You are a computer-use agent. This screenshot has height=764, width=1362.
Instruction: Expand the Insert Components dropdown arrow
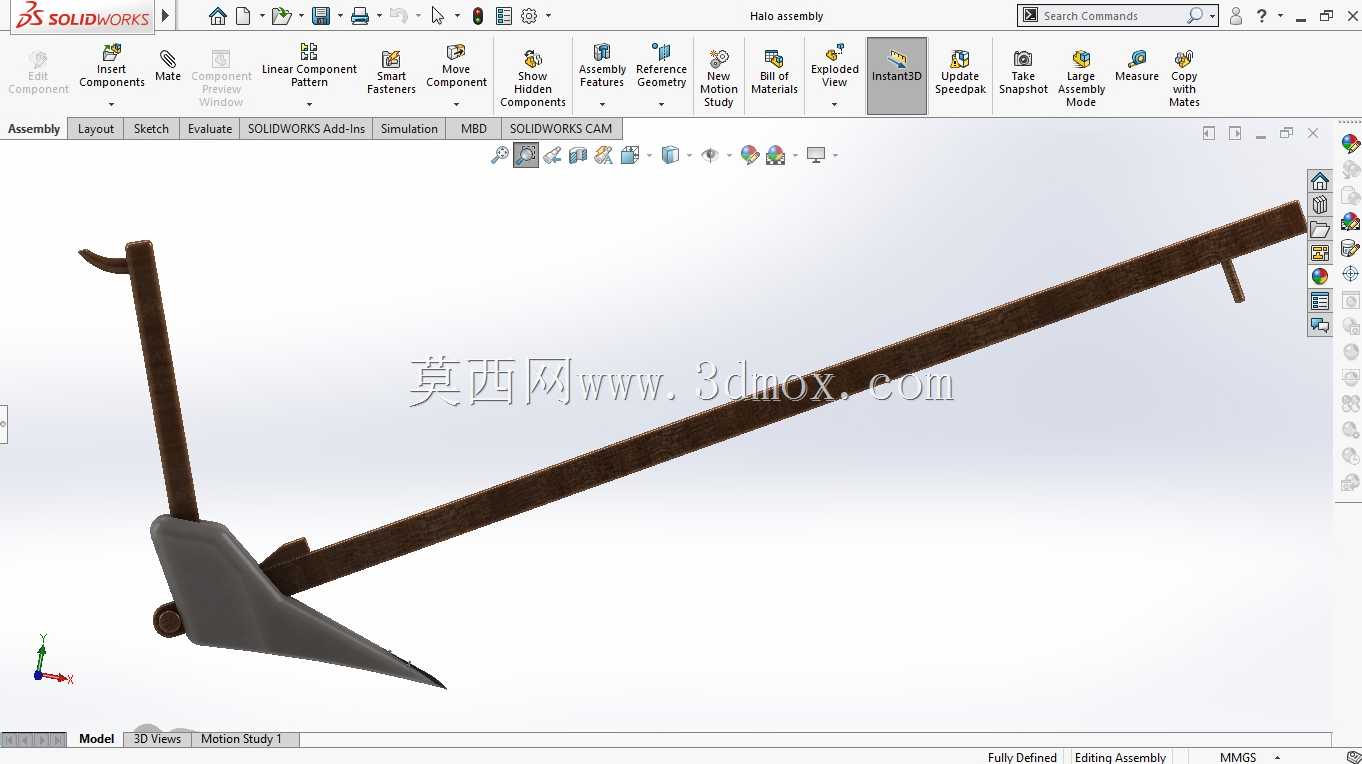point(112,104)
